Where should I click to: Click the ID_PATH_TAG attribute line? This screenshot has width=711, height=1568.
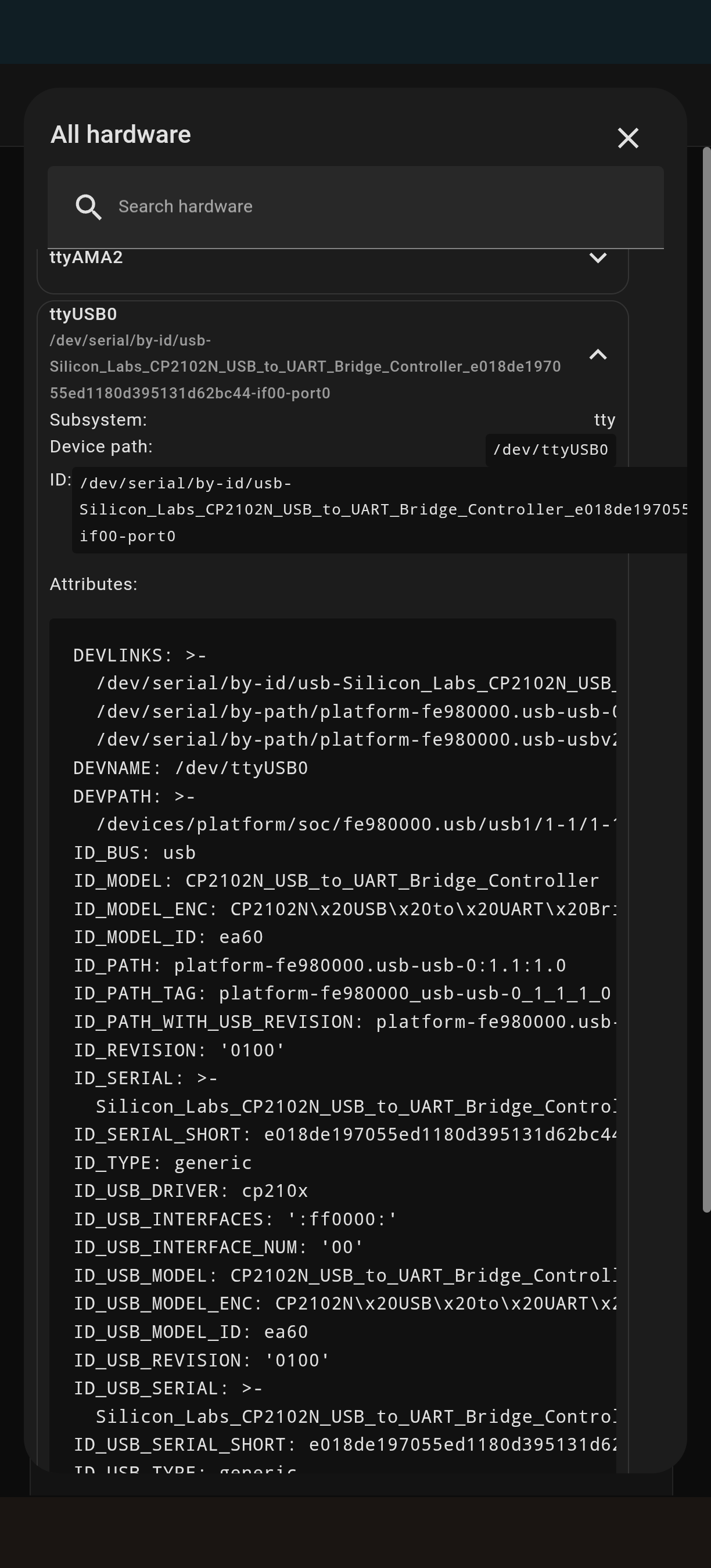pos(342,994)
